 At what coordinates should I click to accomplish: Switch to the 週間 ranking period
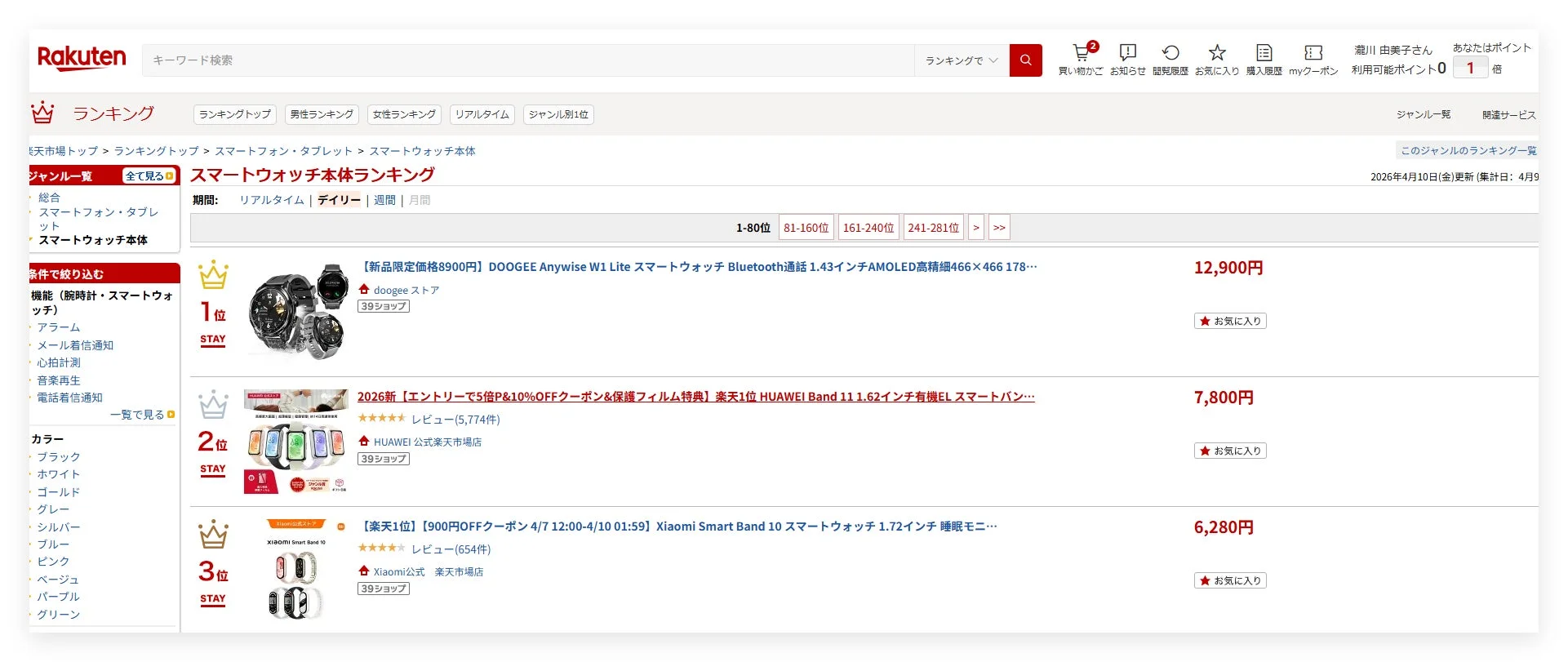pos(384,200)
